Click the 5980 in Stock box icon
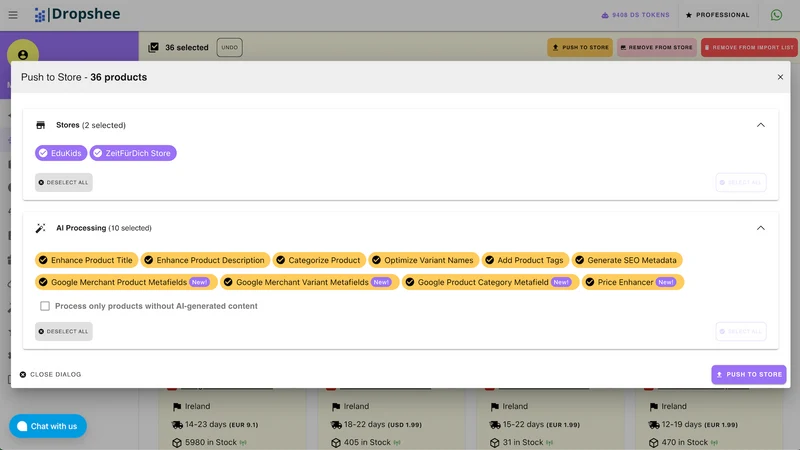The width and height of the screenshot is (800, 450). [177, 443]
